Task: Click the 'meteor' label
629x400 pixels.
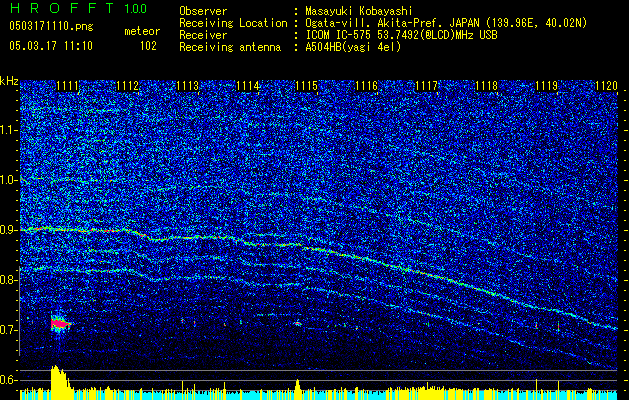Action: point(142,31)
